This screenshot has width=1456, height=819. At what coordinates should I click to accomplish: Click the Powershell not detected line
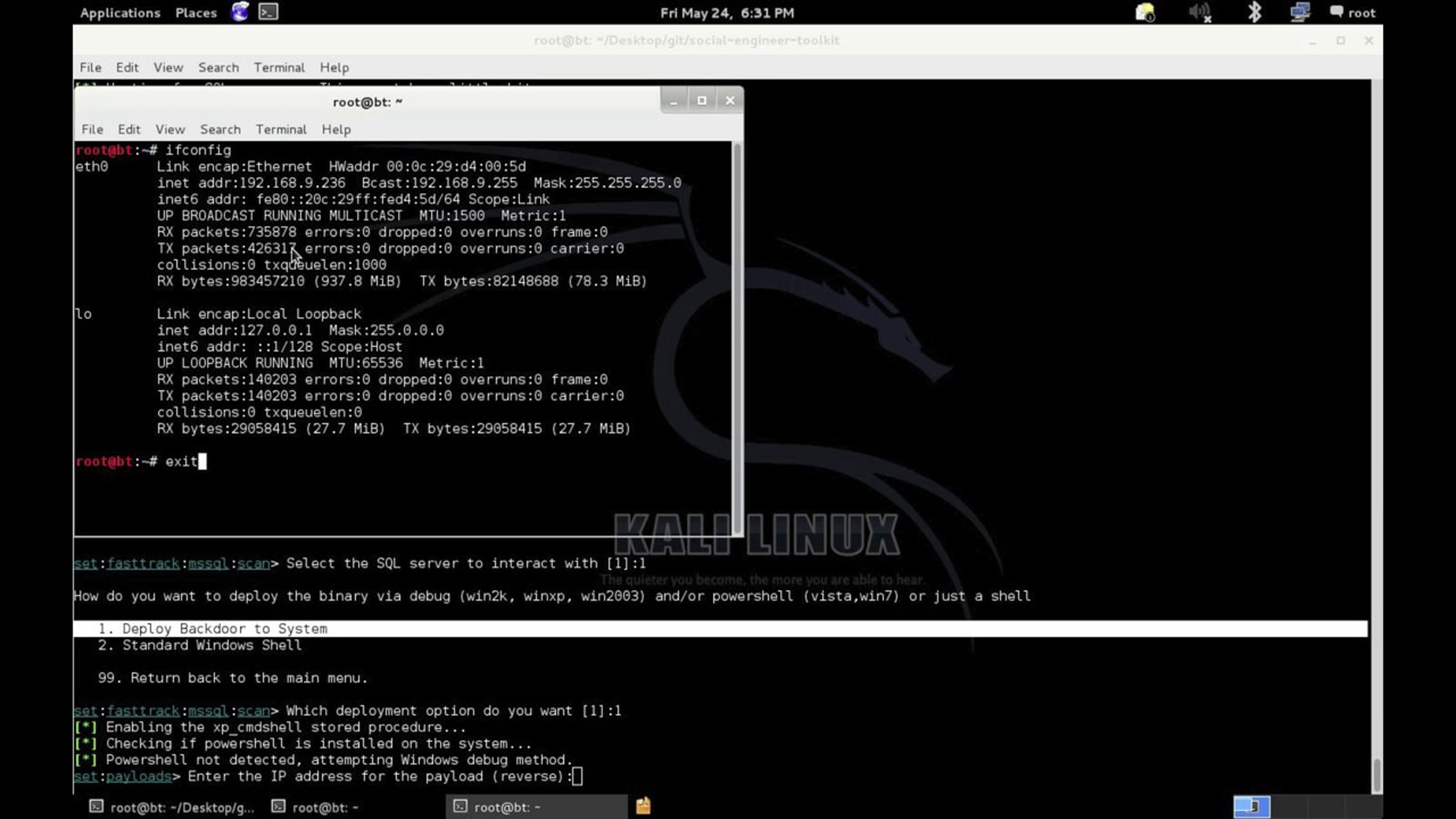[323, 760]
